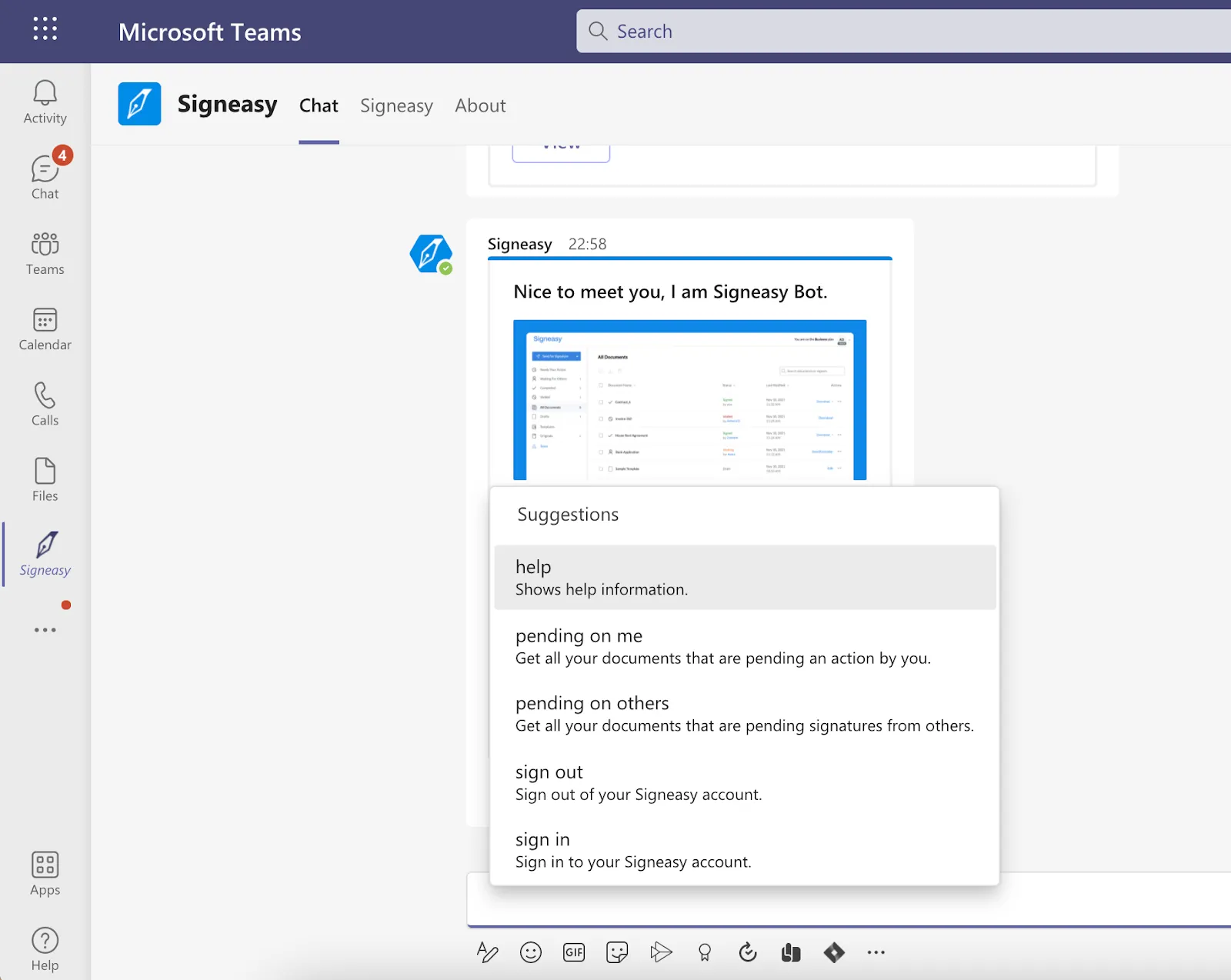Open the Signeasy dashboard preview image
This screenshot has height=980, width=1231.
[689, 400]
